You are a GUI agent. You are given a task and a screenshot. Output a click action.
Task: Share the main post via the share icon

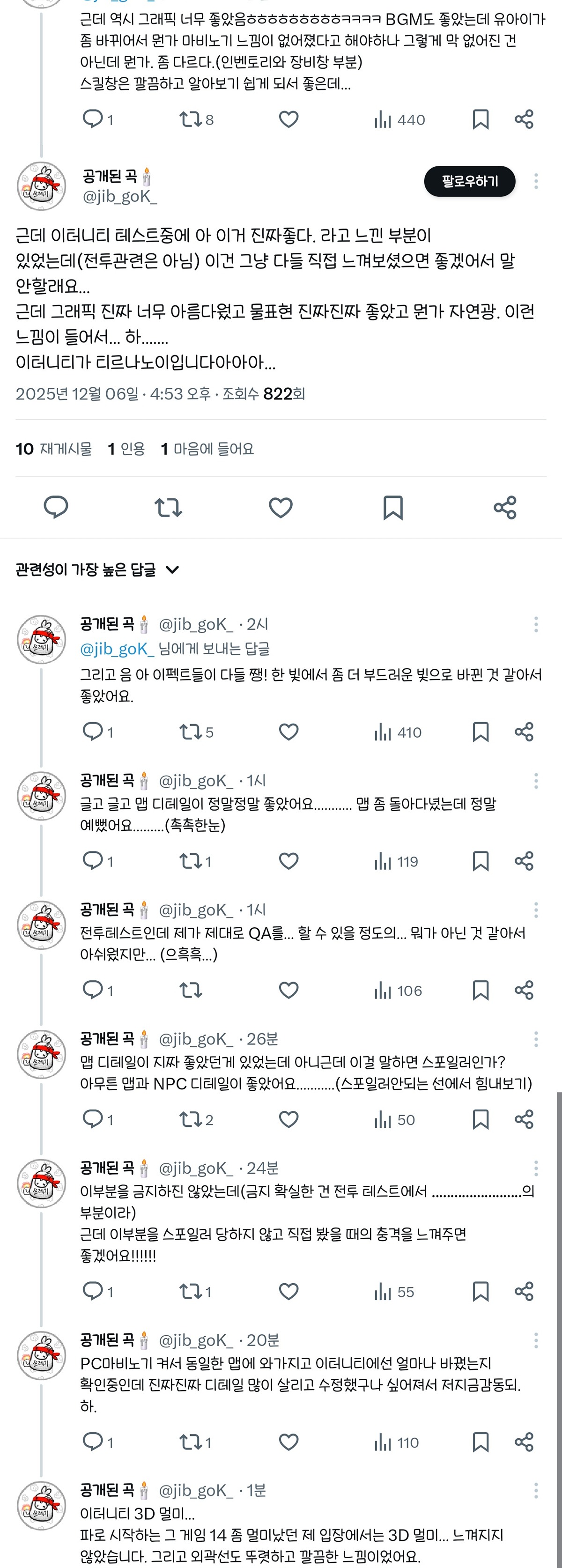point(505,507)
